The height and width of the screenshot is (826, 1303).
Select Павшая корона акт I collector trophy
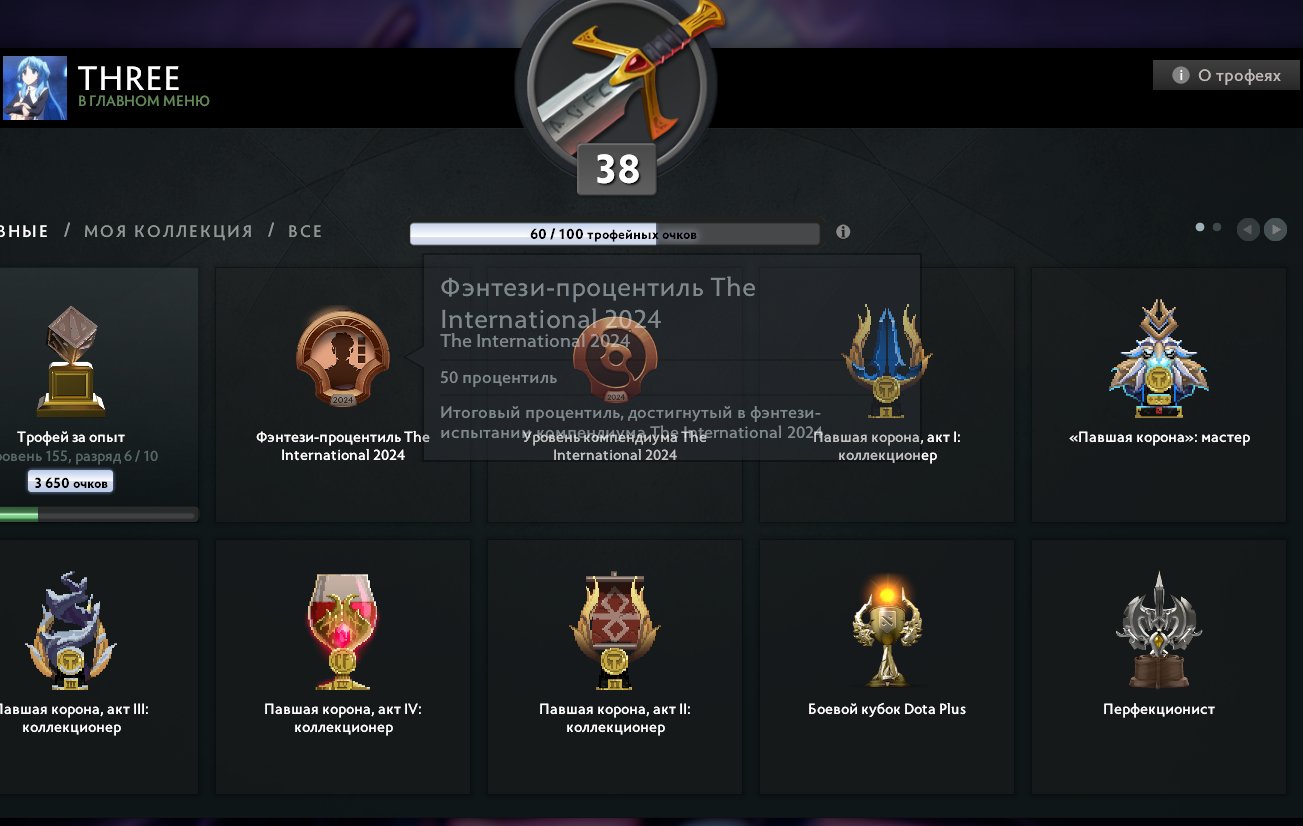coord(886,395)
